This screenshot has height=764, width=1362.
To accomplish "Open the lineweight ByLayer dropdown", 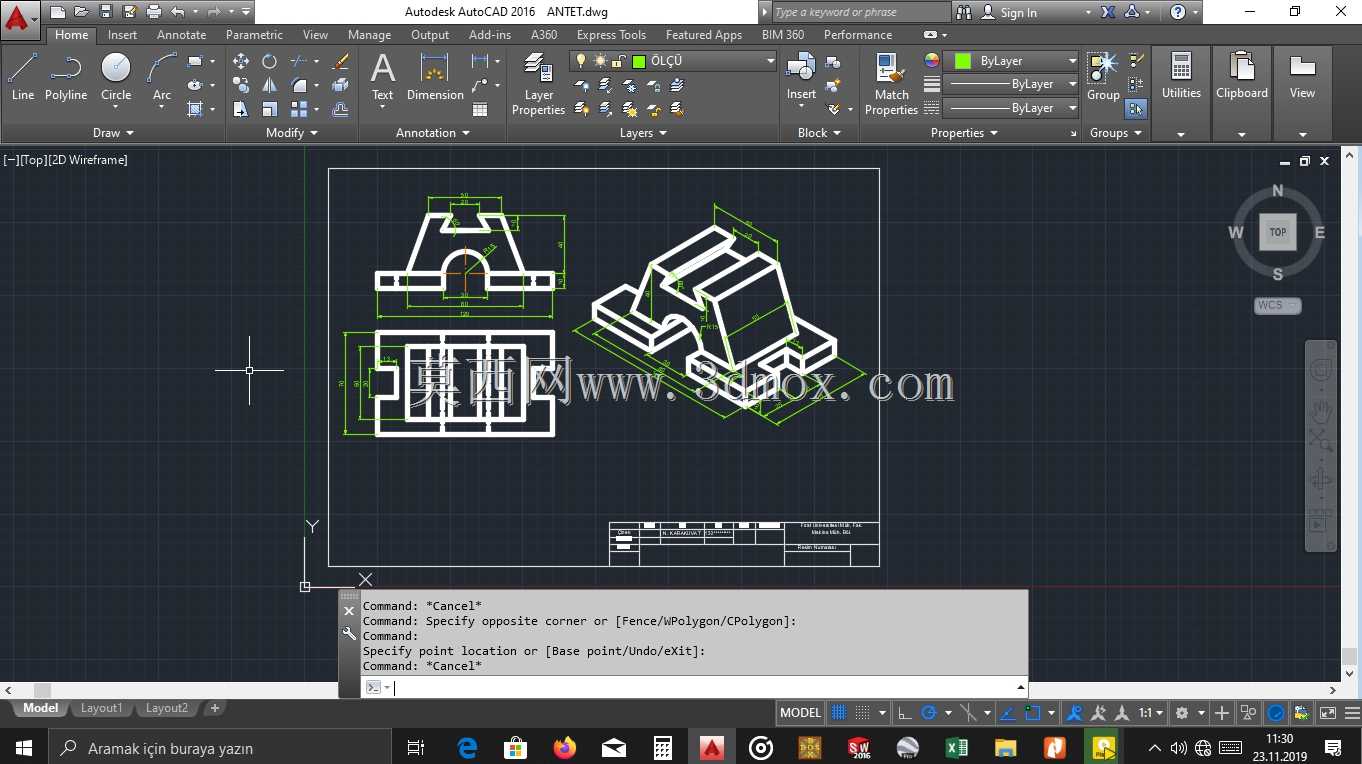I will point(1011,84).
